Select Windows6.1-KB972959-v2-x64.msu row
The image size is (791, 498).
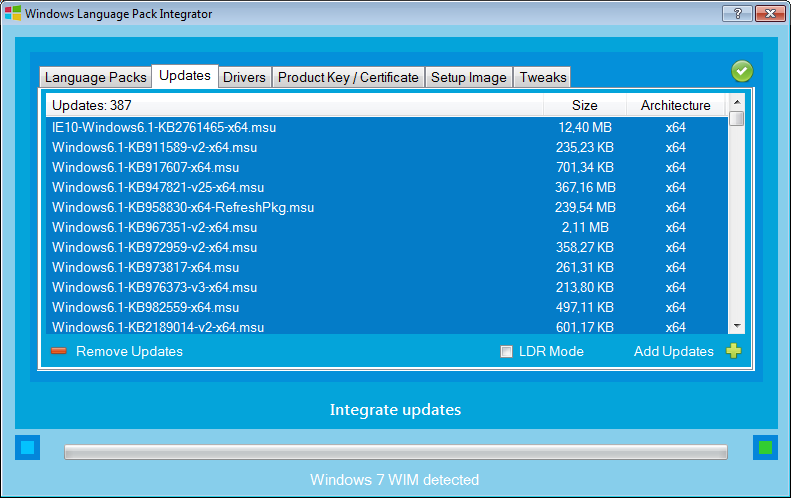pyautogui.click(x=387, y=247)
